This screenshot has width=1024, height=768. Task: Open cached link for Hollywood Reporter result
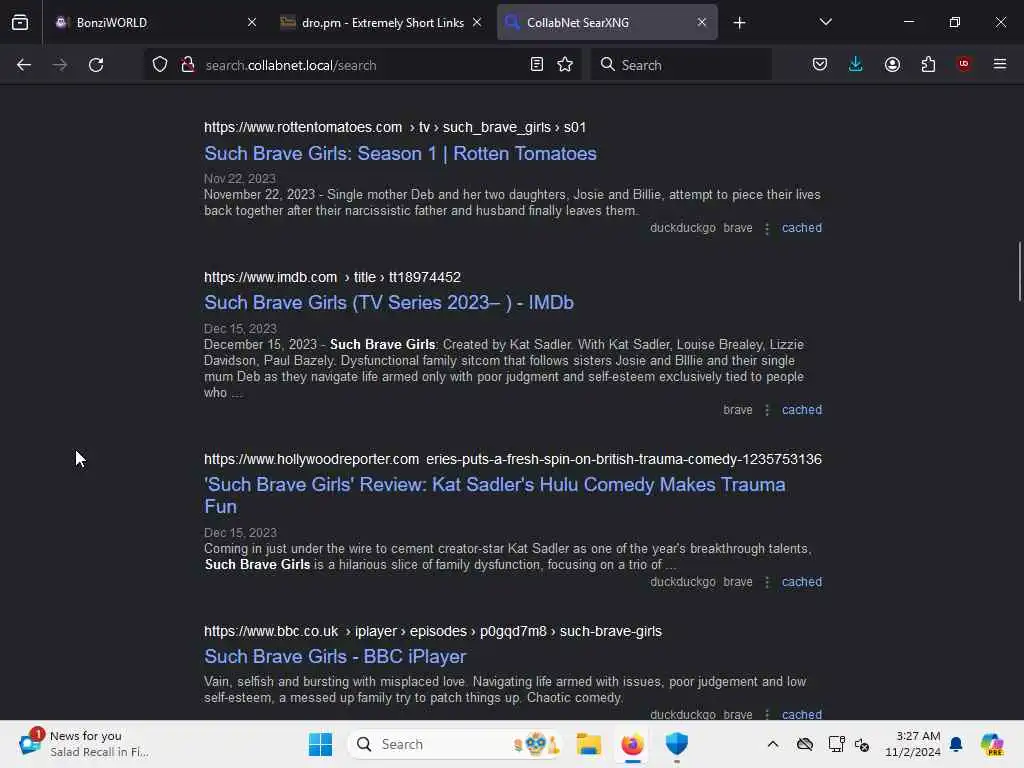[802, 582]
